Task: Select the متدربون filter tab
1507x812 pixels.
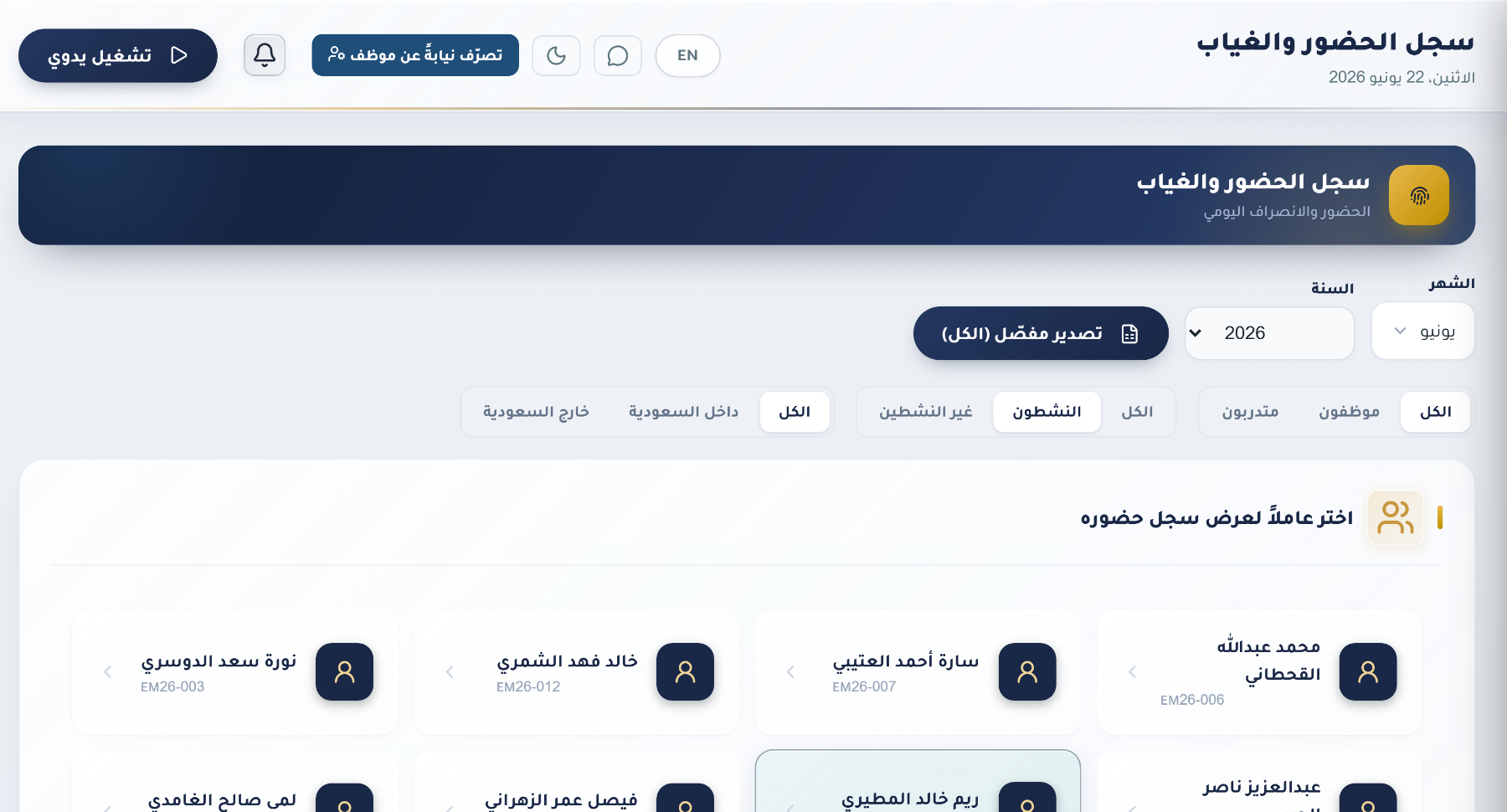Action: (1250, 412)
